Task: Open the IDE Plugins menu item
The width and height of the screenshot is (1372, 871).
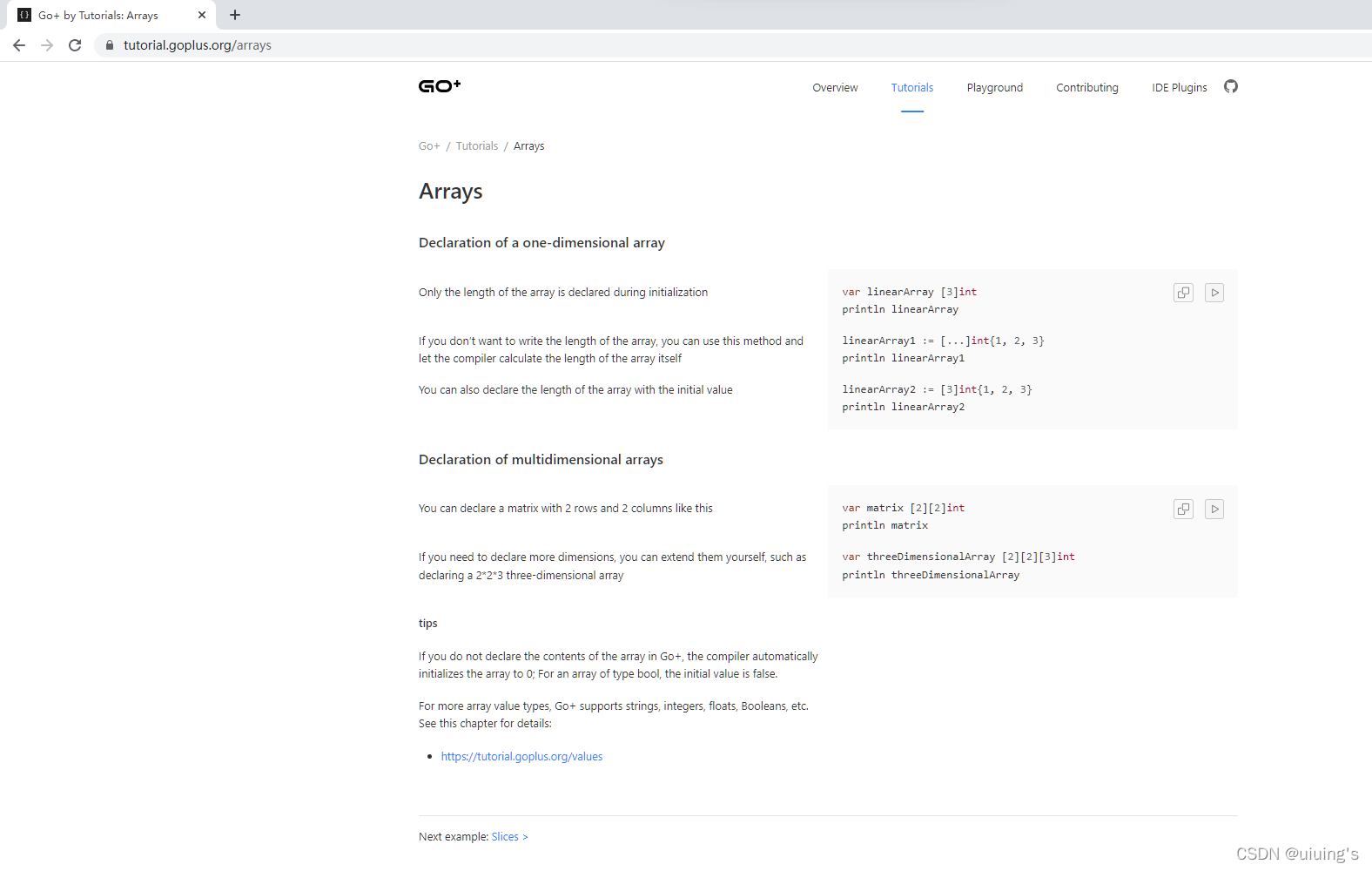Action: point(1180,88)
